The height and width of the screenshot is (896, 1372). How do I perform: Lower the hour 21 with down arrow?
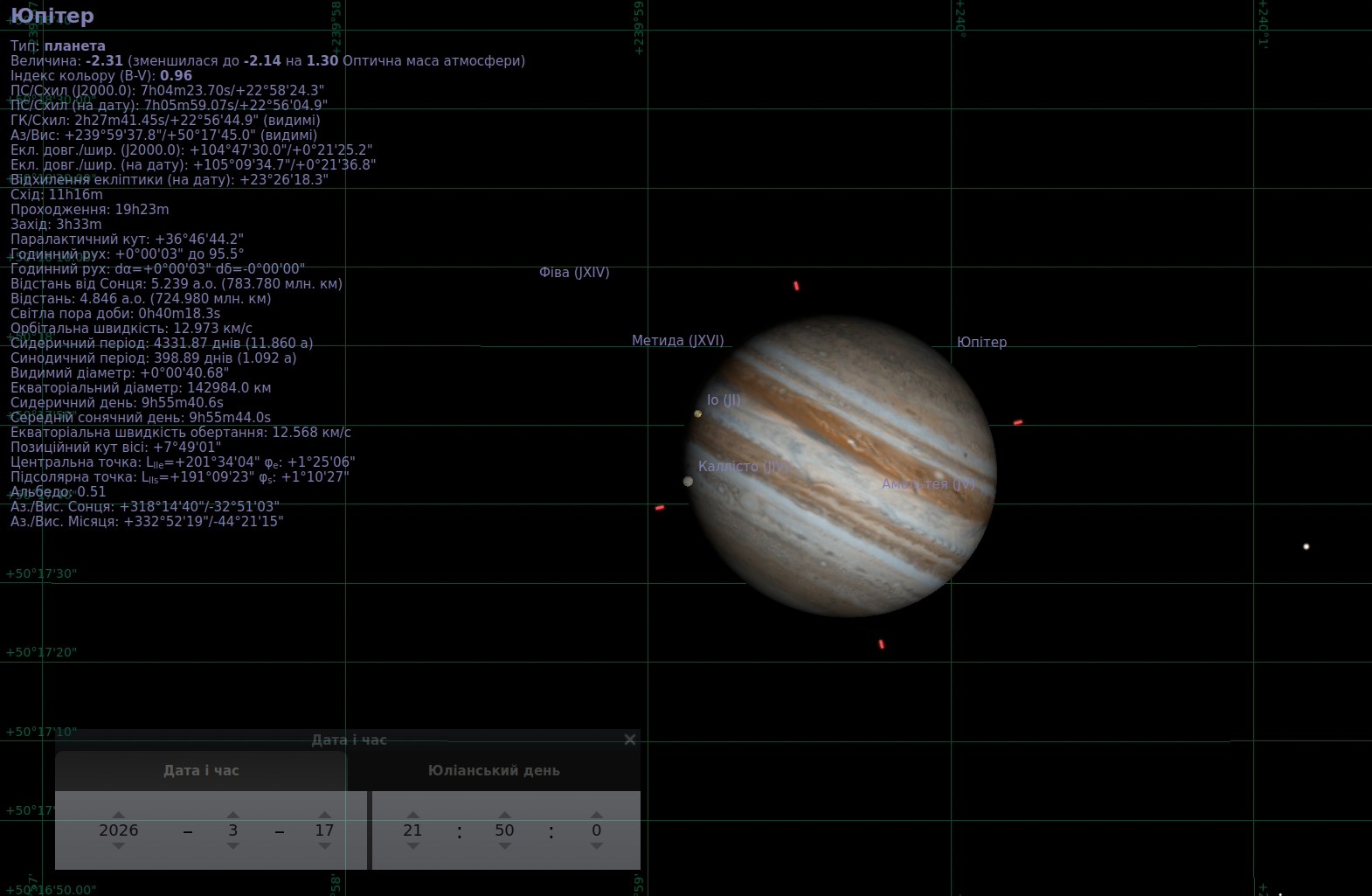click(412, 846)
